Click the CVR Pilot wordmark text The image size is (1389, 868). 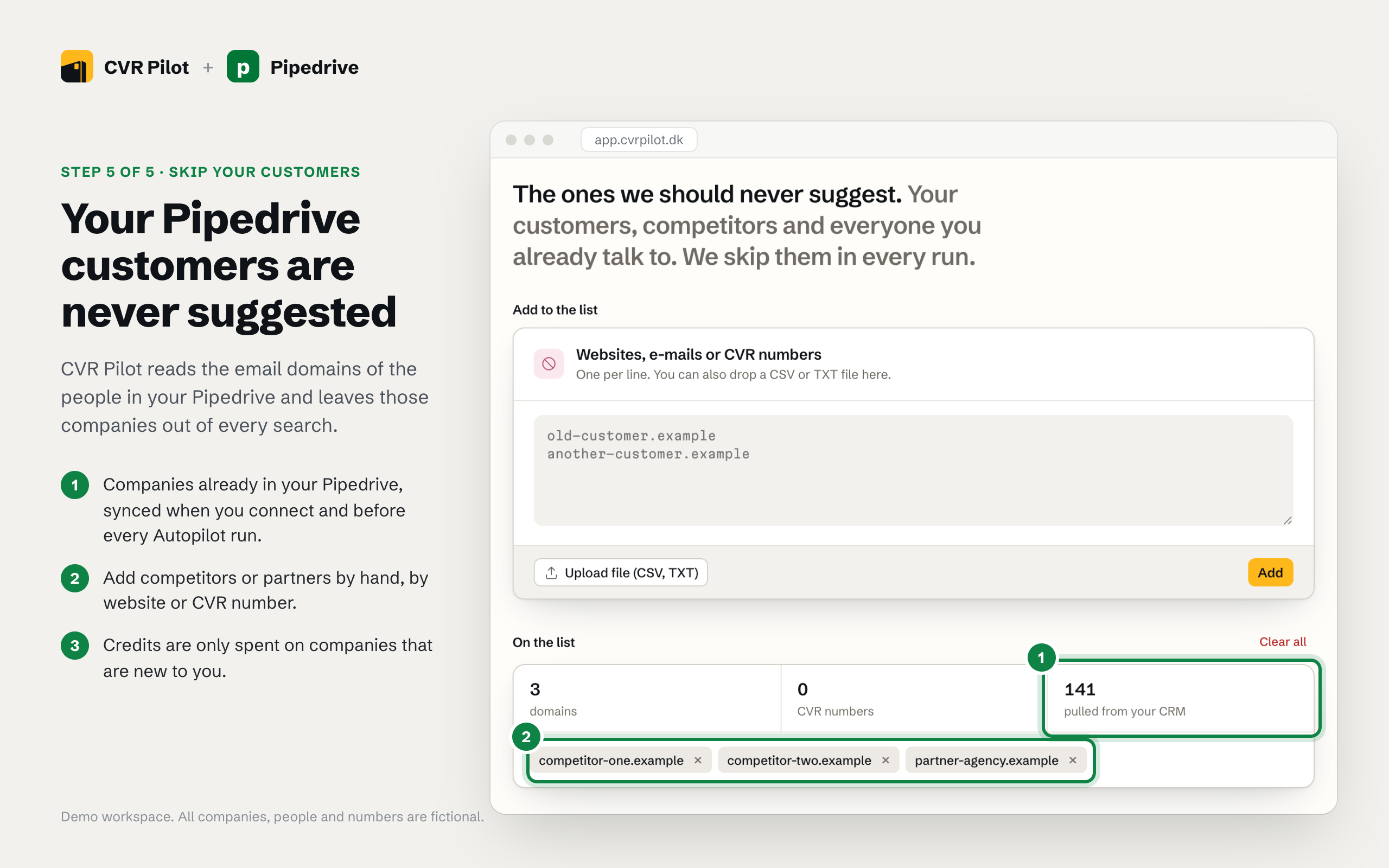point(146,67)
